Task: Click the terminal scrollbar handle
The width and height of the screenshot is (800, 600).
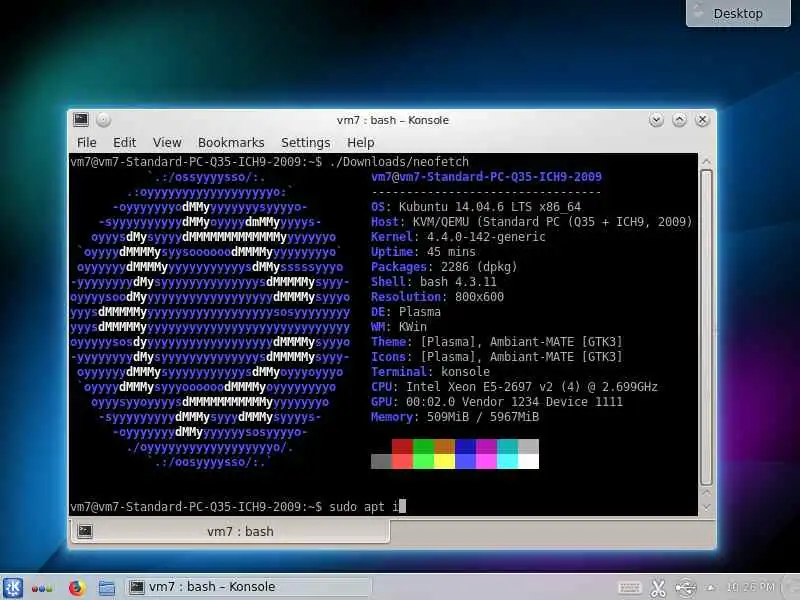Action: [706, 328]
